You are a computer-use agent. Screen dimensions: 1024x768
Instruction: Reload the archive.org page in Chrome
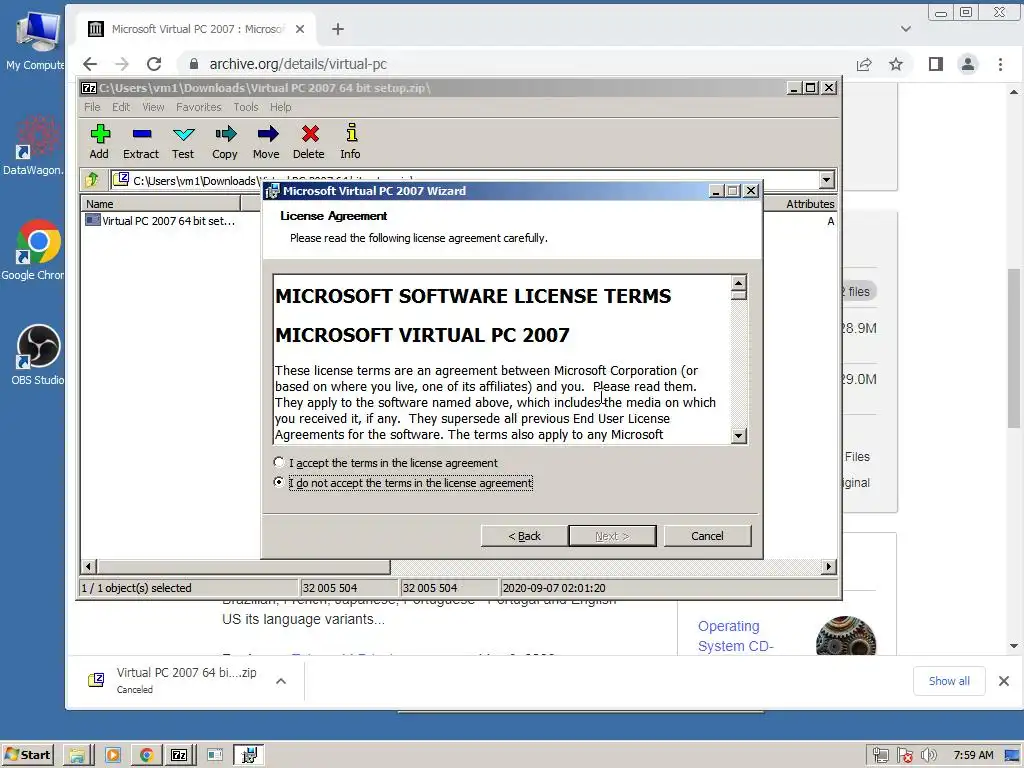coord(154,64)
